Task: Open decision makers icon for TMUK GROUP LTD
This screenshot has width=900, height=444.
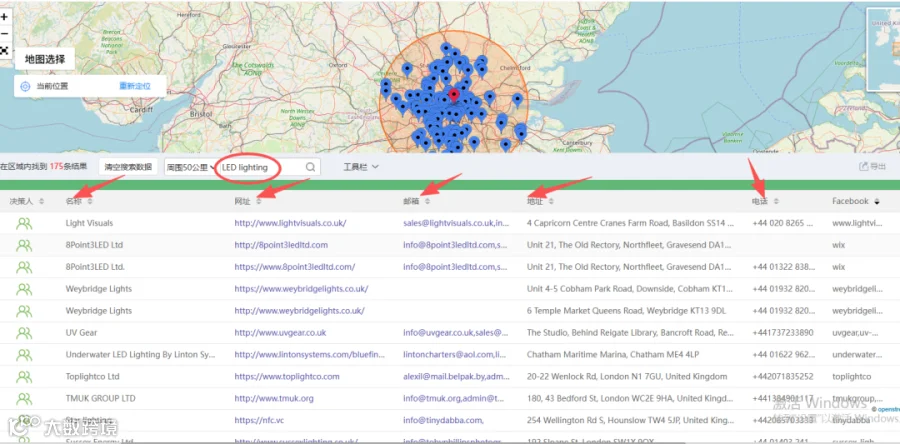Action: click(24, 399)
